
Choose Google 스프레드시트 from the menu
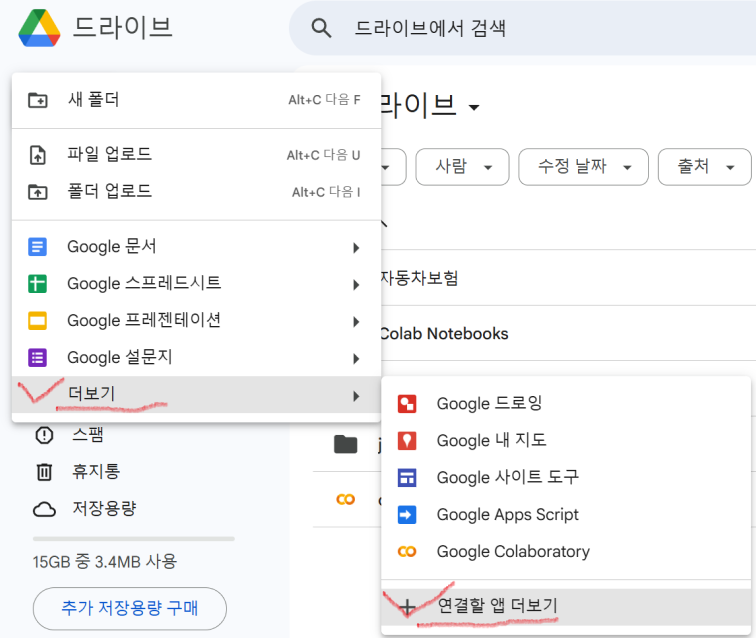click(x=196, y=284)
